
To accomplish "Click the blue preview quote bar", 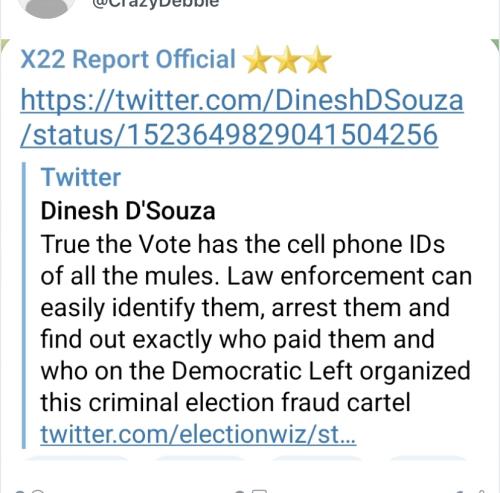I will [x=24, y=305].
